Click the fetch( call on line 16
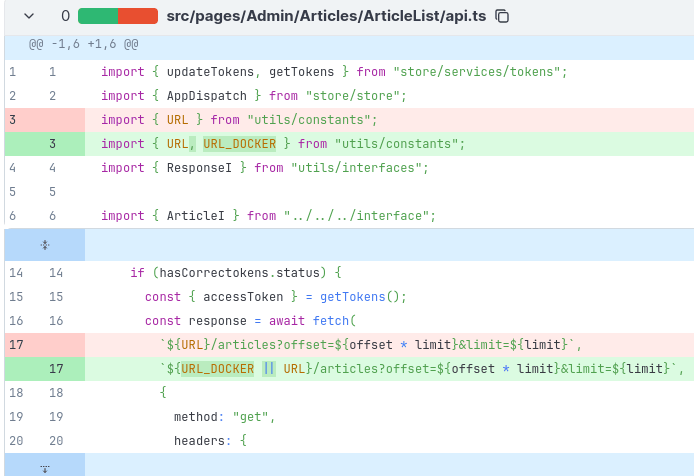The image size is (694, 476). (334, 321)
